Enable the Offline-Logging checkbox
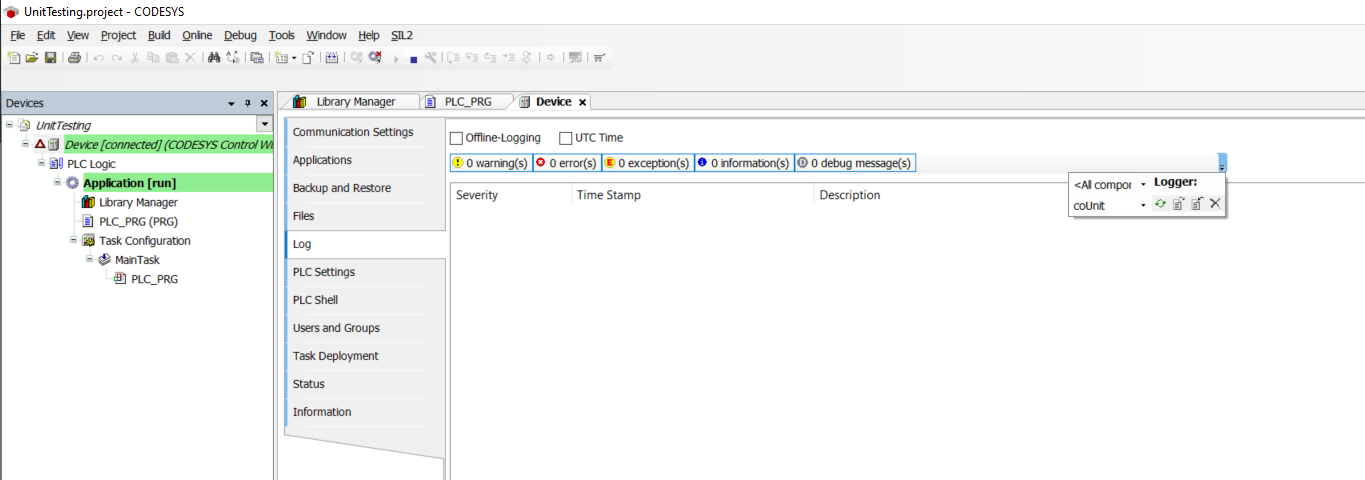Image resolution: width=1365 pixels, height=480 pixels. [457, 138]
